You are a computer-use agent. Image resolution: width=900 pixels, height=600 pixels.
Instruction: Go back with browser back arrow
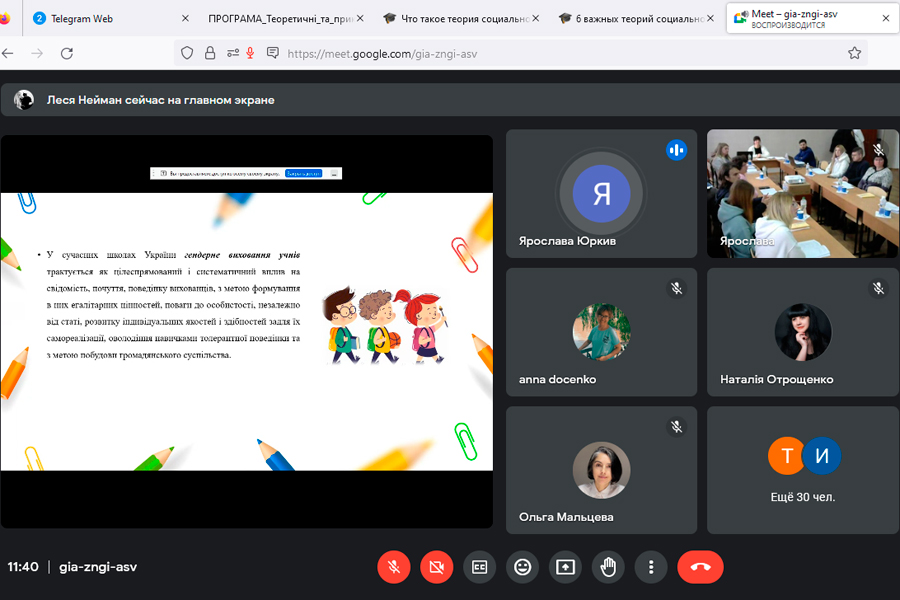[x=7, y=53]
